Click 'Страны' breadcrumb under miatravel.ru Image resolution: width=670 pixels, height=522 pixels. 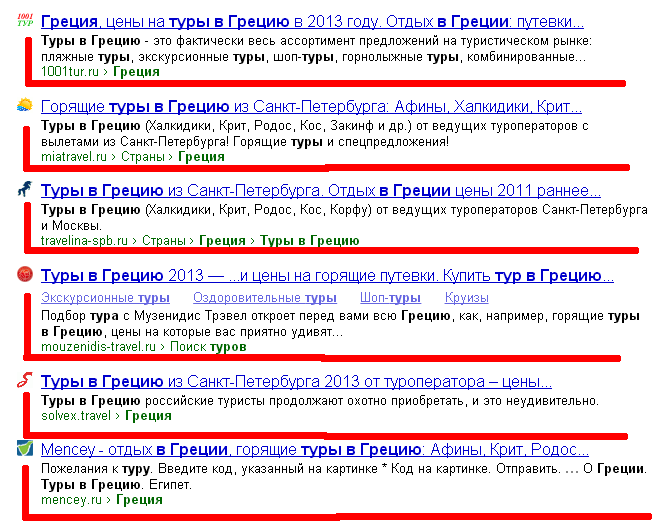tap(143, 156)
